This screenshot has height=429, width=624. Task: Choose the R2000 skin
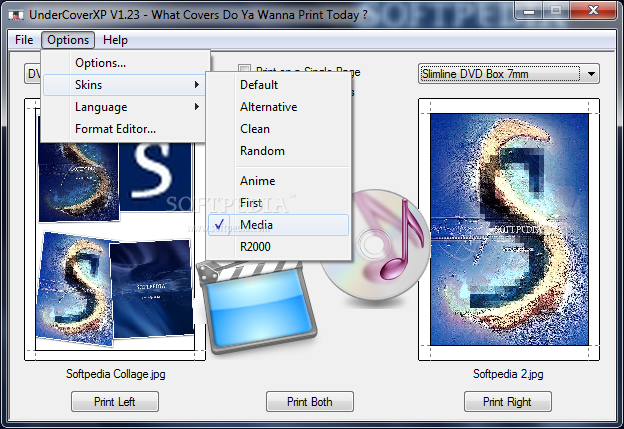pos(279,247)
